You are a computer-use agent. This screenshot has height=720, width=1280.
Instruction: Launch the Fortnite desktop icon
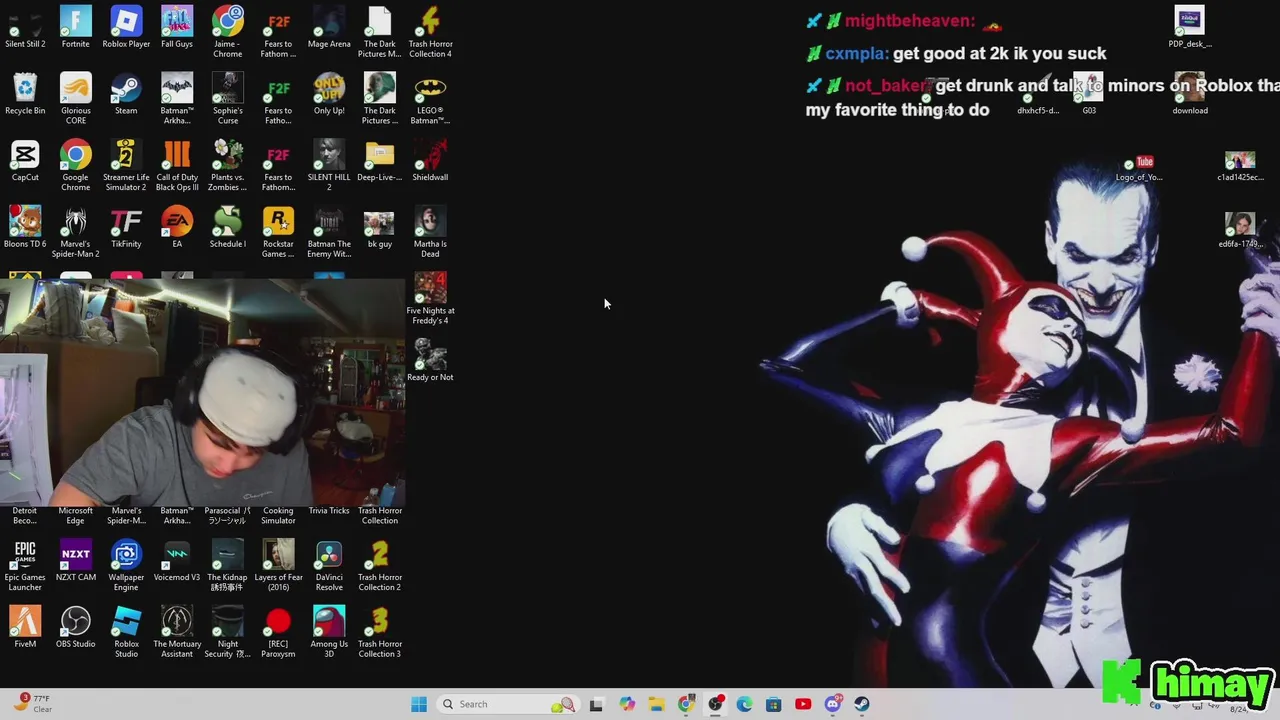(x=76, y=27)
